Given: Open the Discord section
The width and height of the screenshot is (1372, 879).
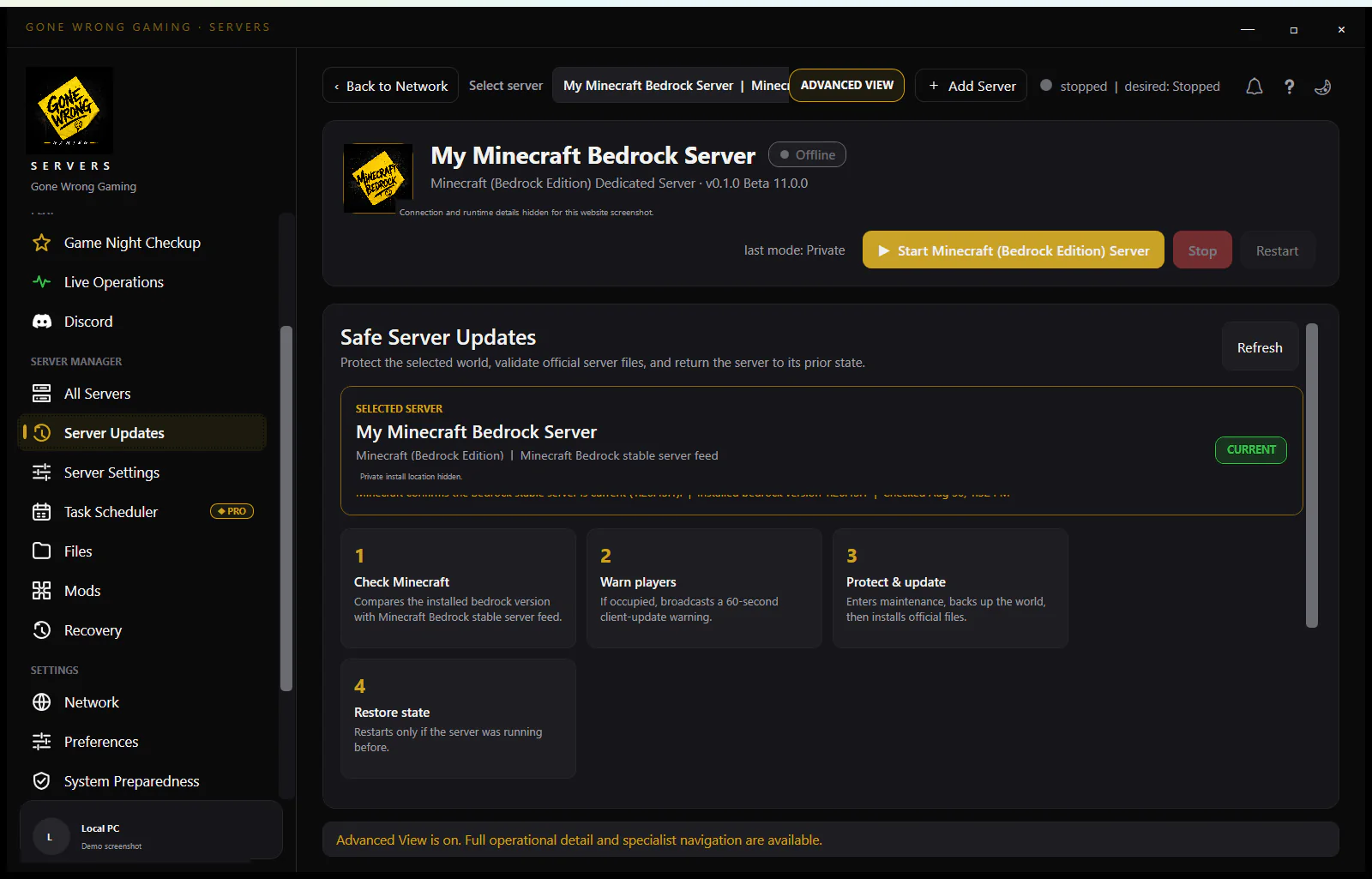Looking at the screenshot, I should [x=141, y=322].
